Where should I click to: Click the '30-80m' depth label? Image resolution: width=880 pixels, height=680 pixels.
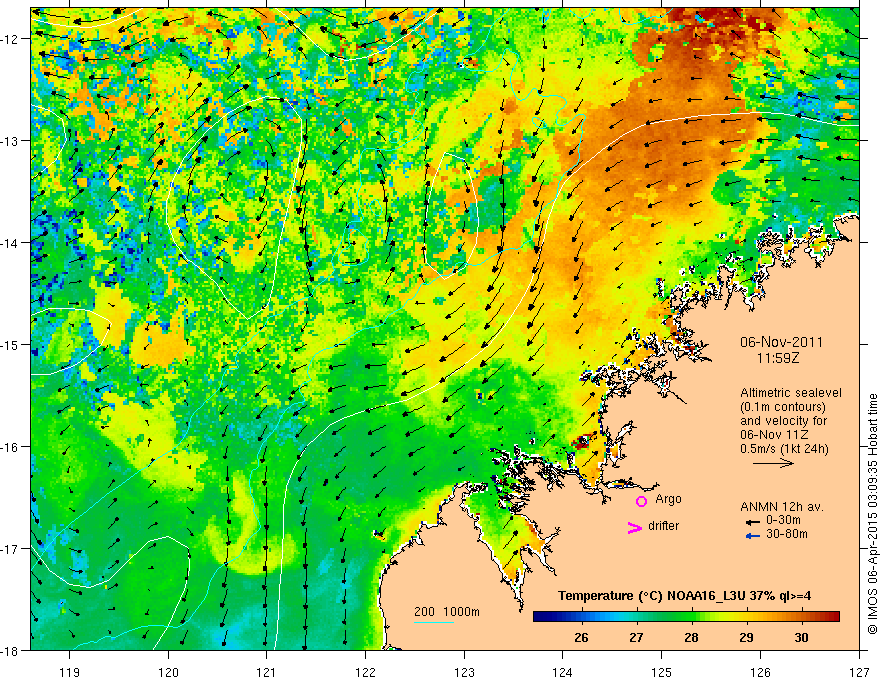(787, 534)
